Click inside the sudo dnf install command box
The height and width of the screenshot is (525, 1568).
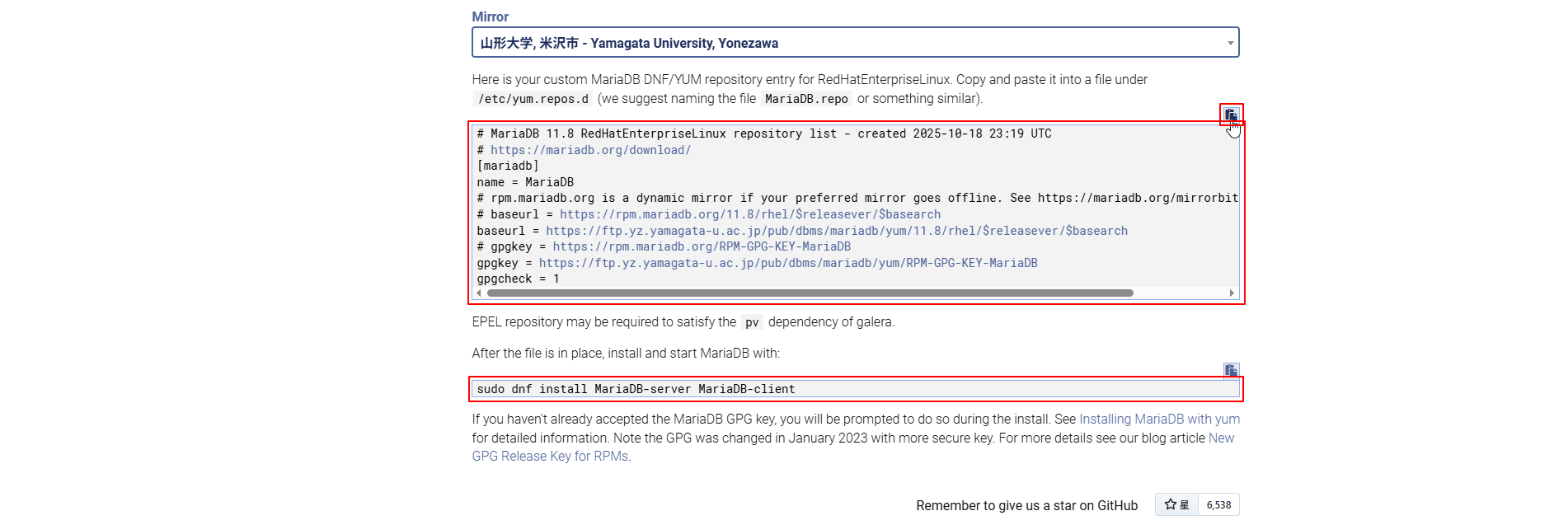(854, 389)
